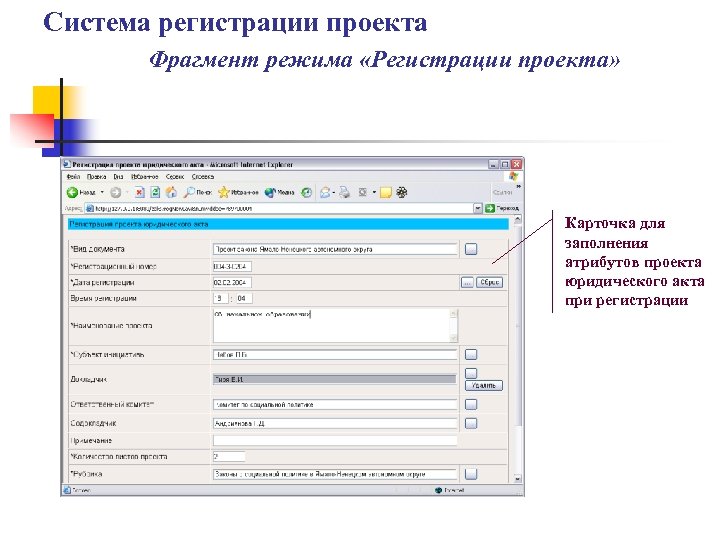
Task: Open the Файл menu
Action: click(73, 177)
